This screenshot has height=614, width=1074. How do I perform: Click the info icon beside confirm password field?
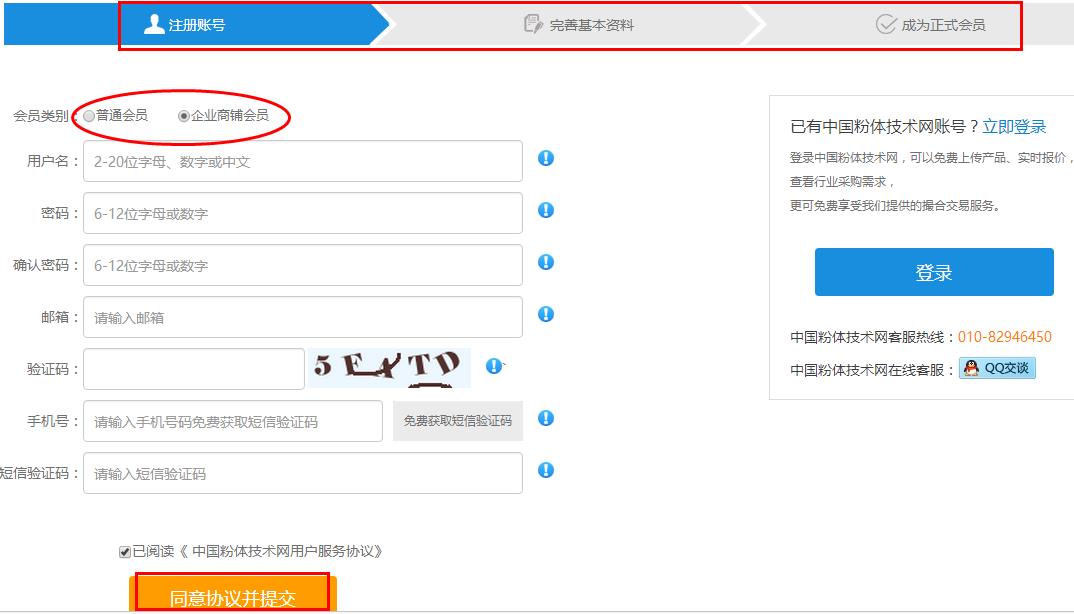click(x=546, y=262)
